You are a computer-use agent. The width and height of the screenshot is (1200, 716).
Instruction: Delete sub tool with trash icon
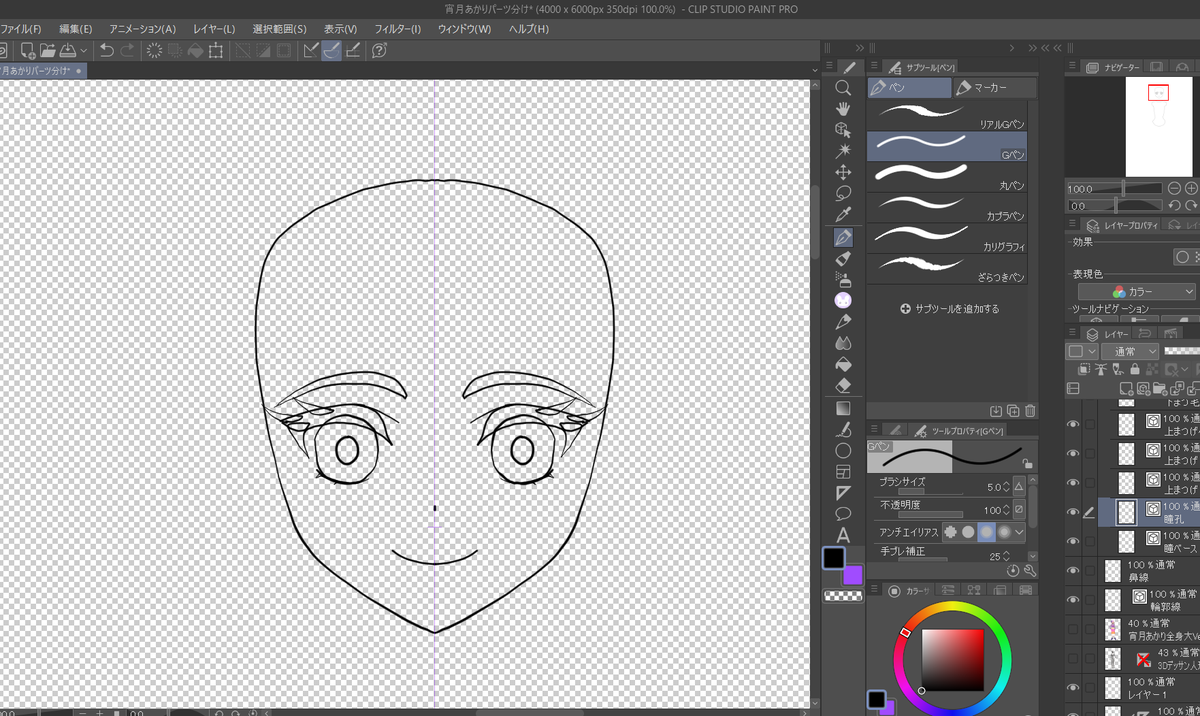click(1030, 411)
